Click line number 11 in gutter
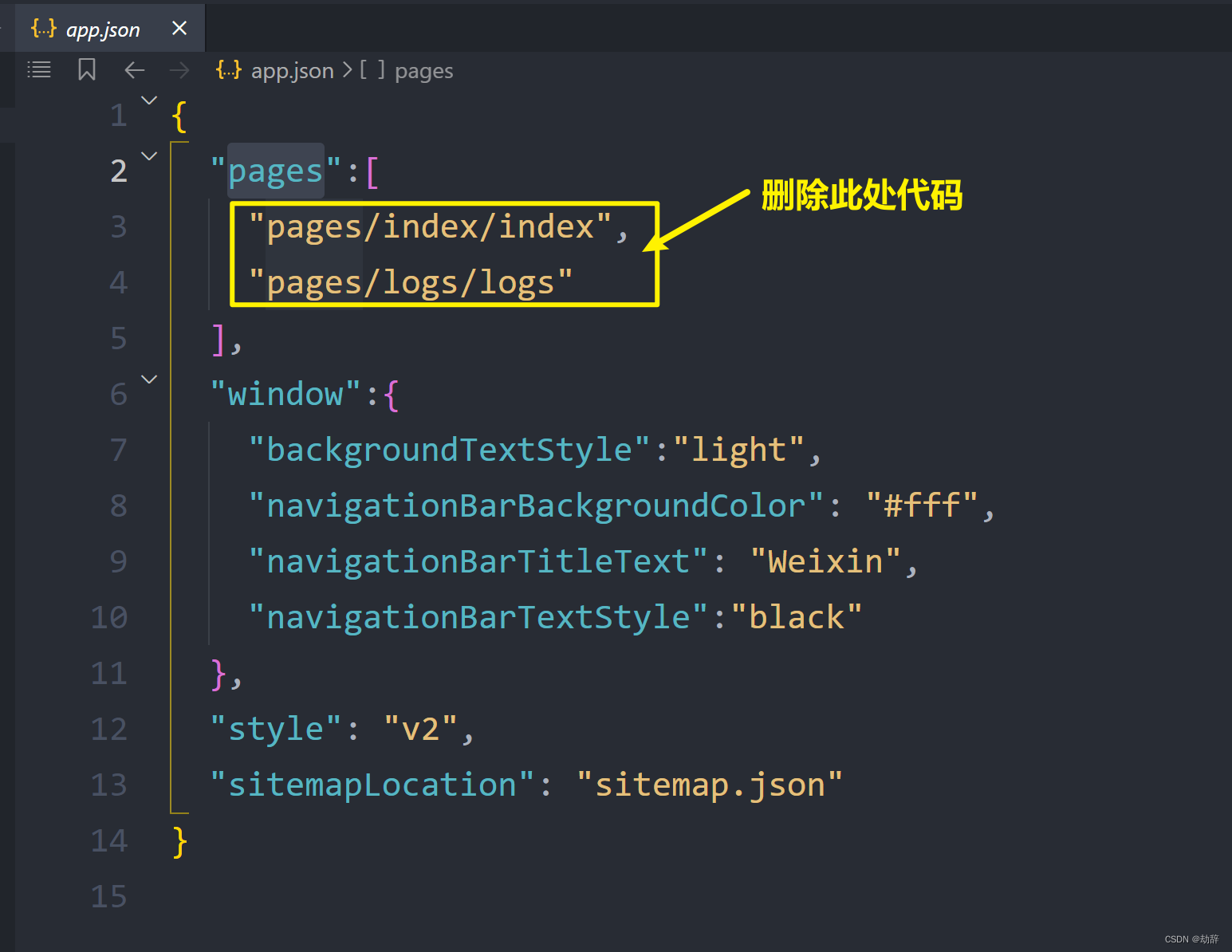 coord(109,674)
